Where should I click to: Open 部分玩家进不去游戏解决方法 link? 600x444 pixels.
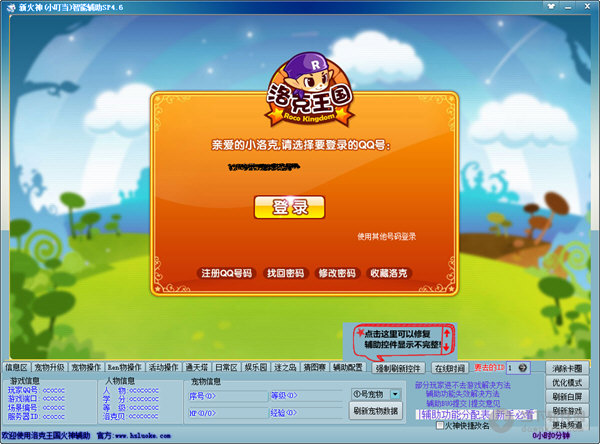coord(463,385)
